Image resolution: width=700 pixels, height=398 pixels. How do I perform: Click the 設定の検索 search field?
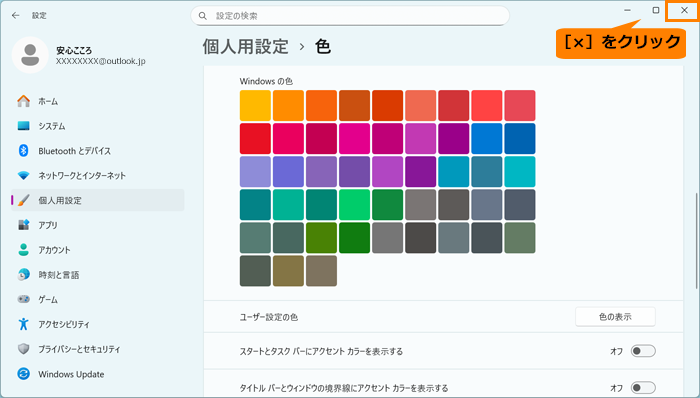(x=350, y=16)
